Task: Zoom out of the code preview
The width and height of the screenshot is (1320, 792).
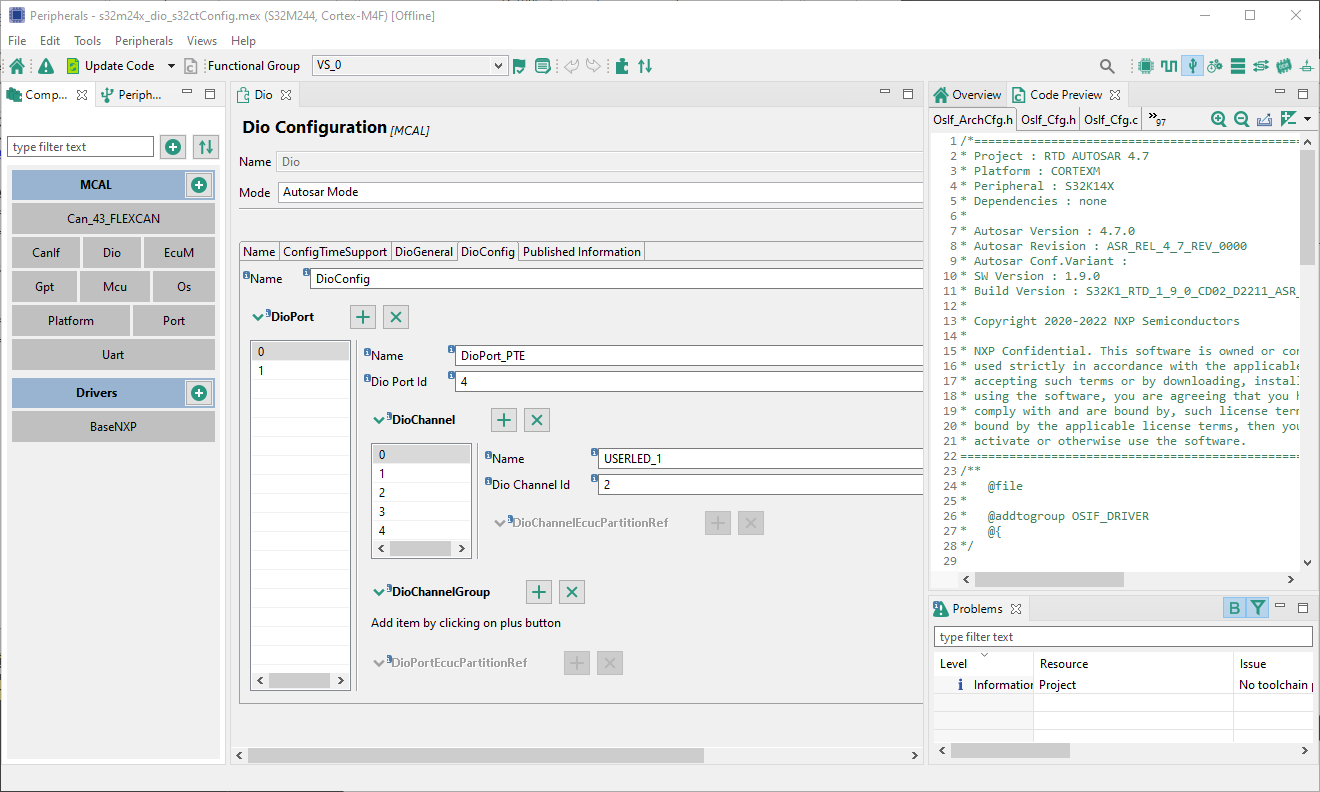Action: (x=1241, y=118)
